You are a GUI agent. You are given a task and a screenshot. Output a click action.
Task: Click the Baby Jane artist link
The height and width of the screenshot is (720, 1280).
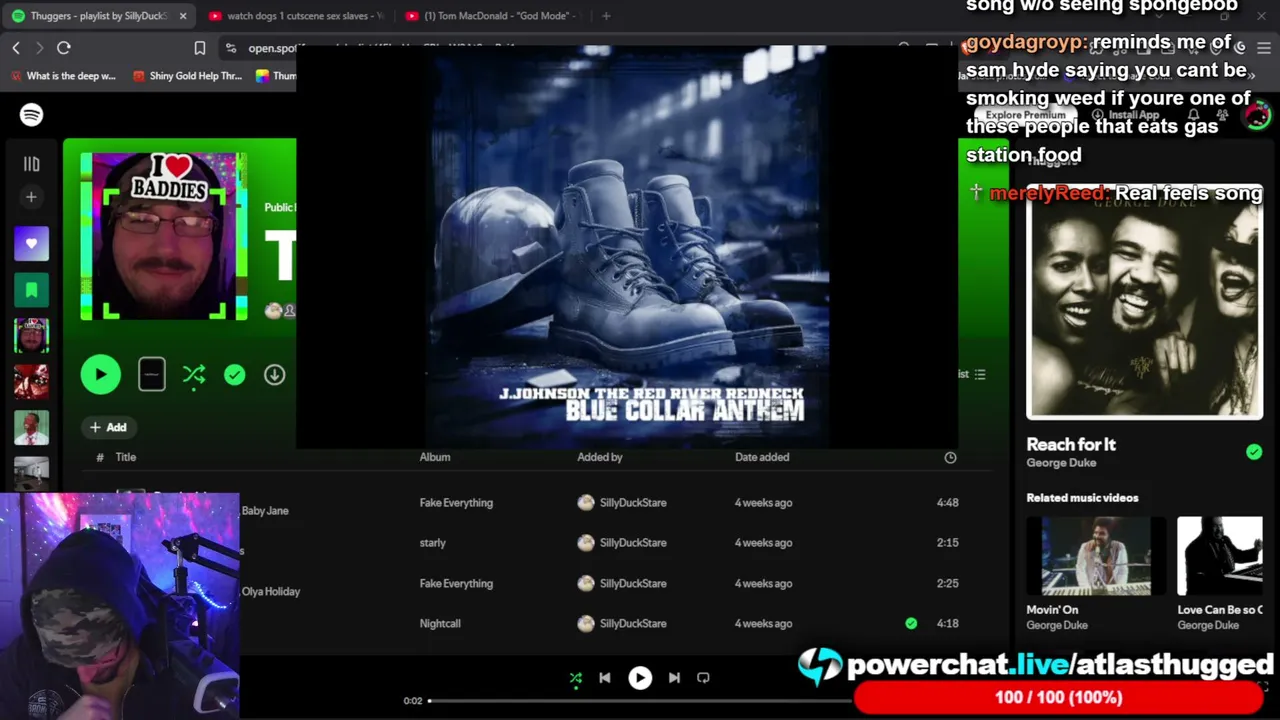[x=265, y=510]
